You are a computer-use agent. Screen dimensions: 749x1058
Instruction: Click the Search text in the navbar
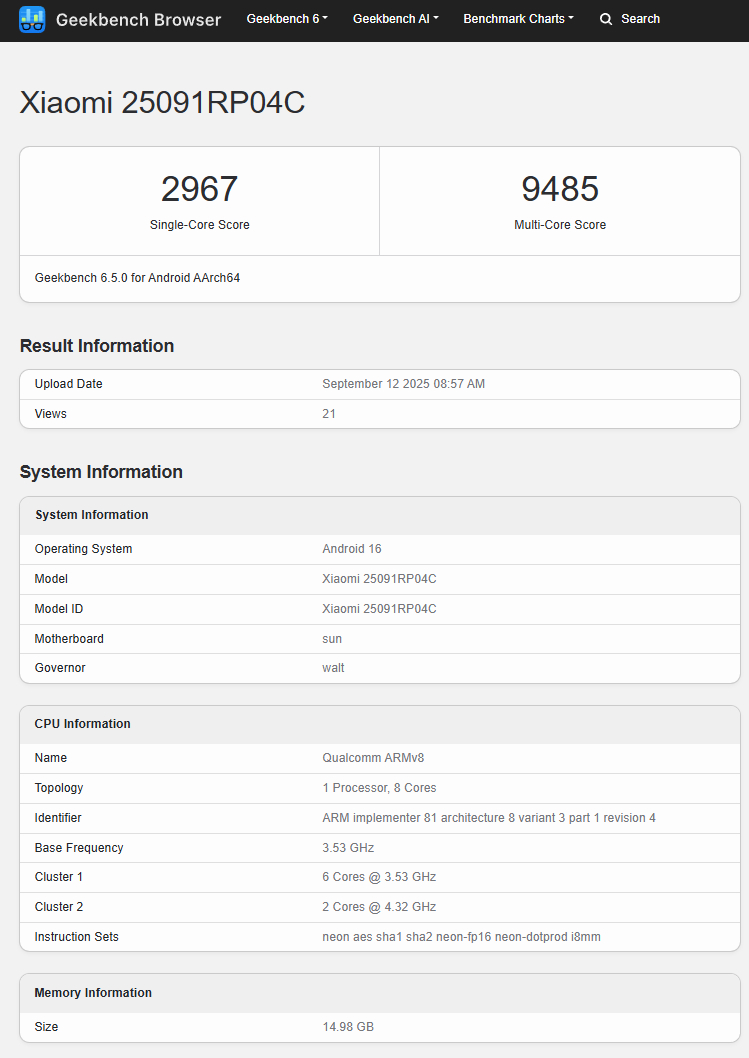coord(640,19)
